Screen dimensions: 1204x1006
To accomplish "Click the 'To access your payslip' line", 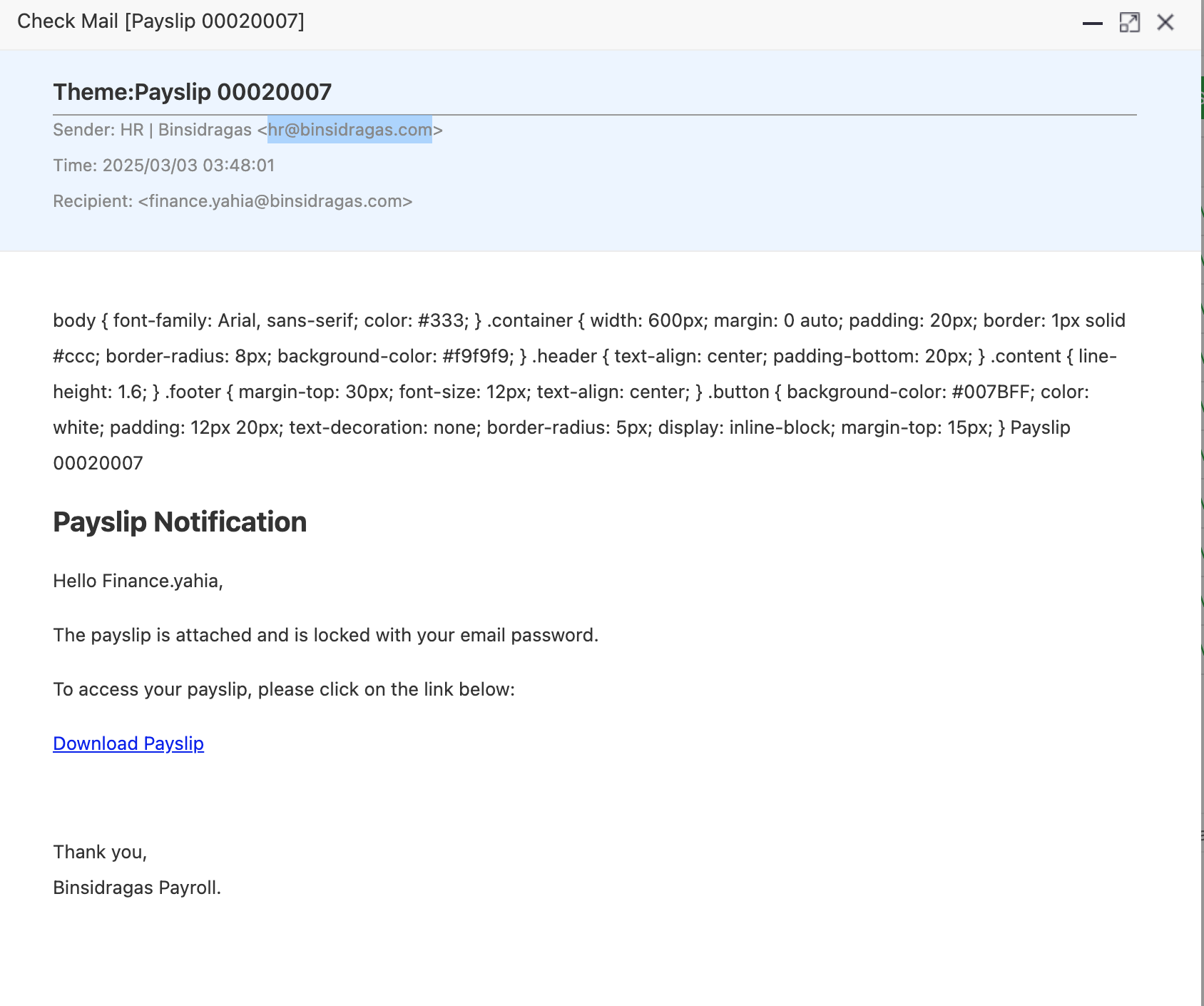I will coord(283,689).
